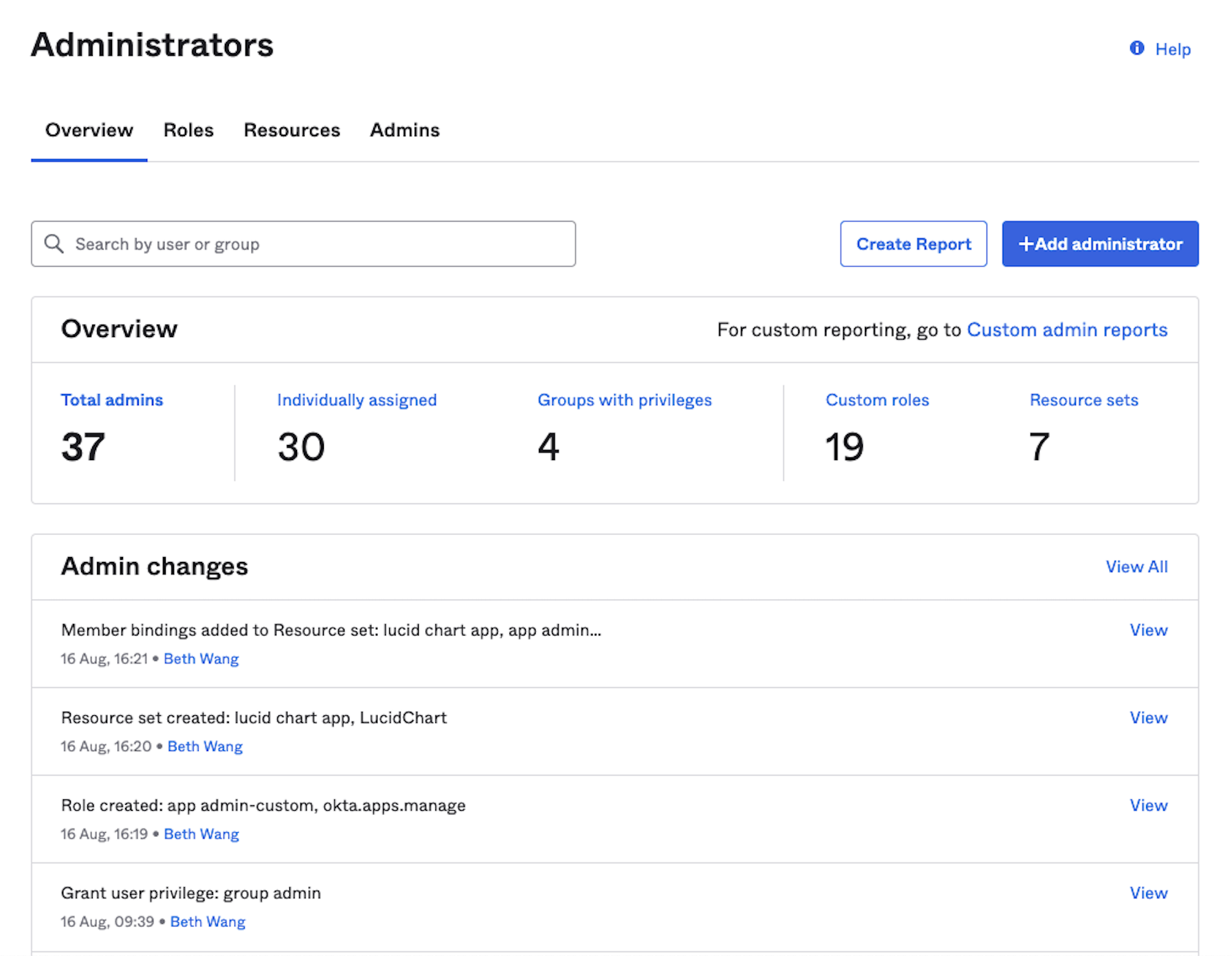Click Groups with privileges link
Screen dimensions: 1232x956
624,400
